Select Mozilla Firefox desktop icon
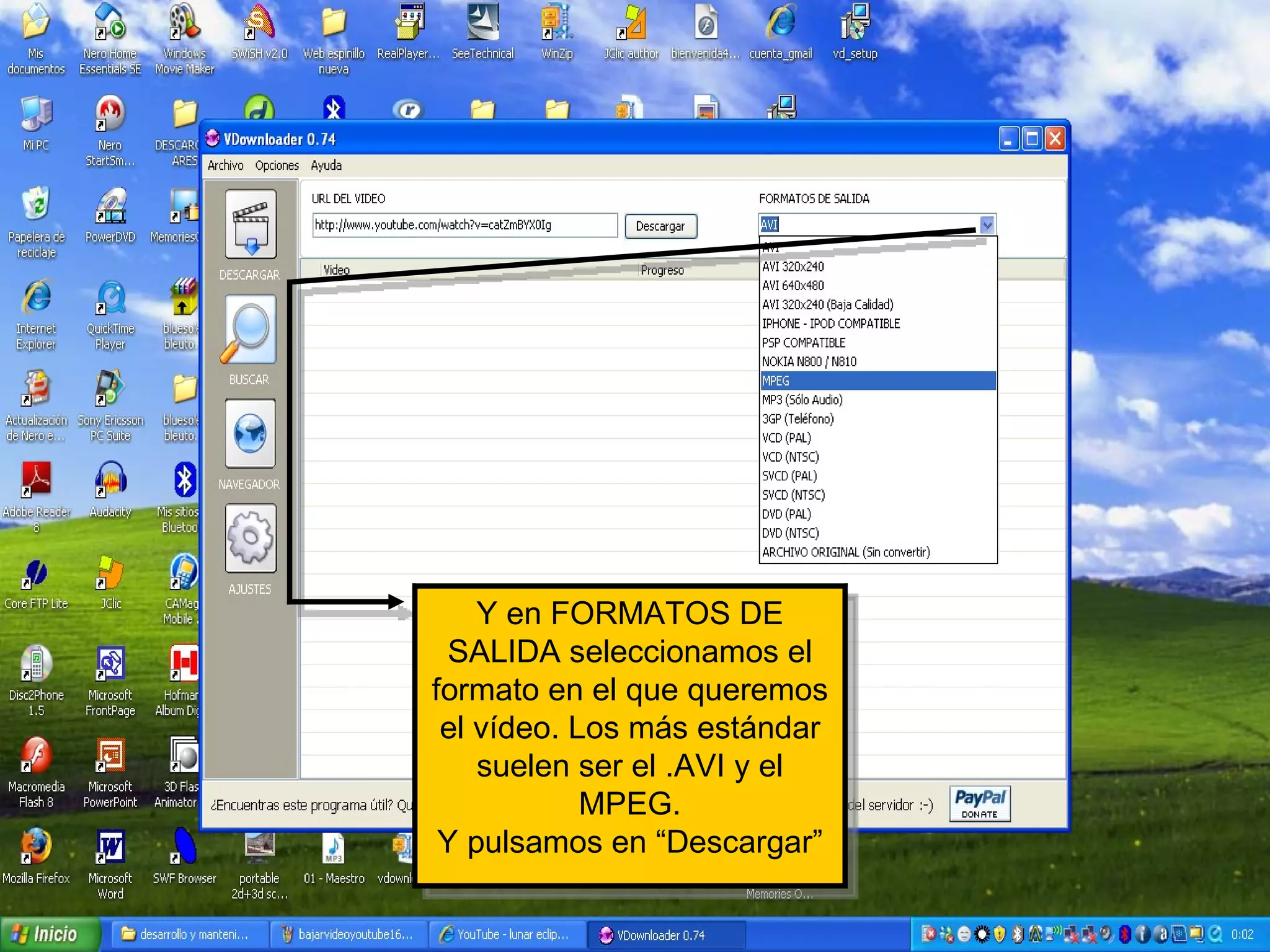 click(36, 858)
